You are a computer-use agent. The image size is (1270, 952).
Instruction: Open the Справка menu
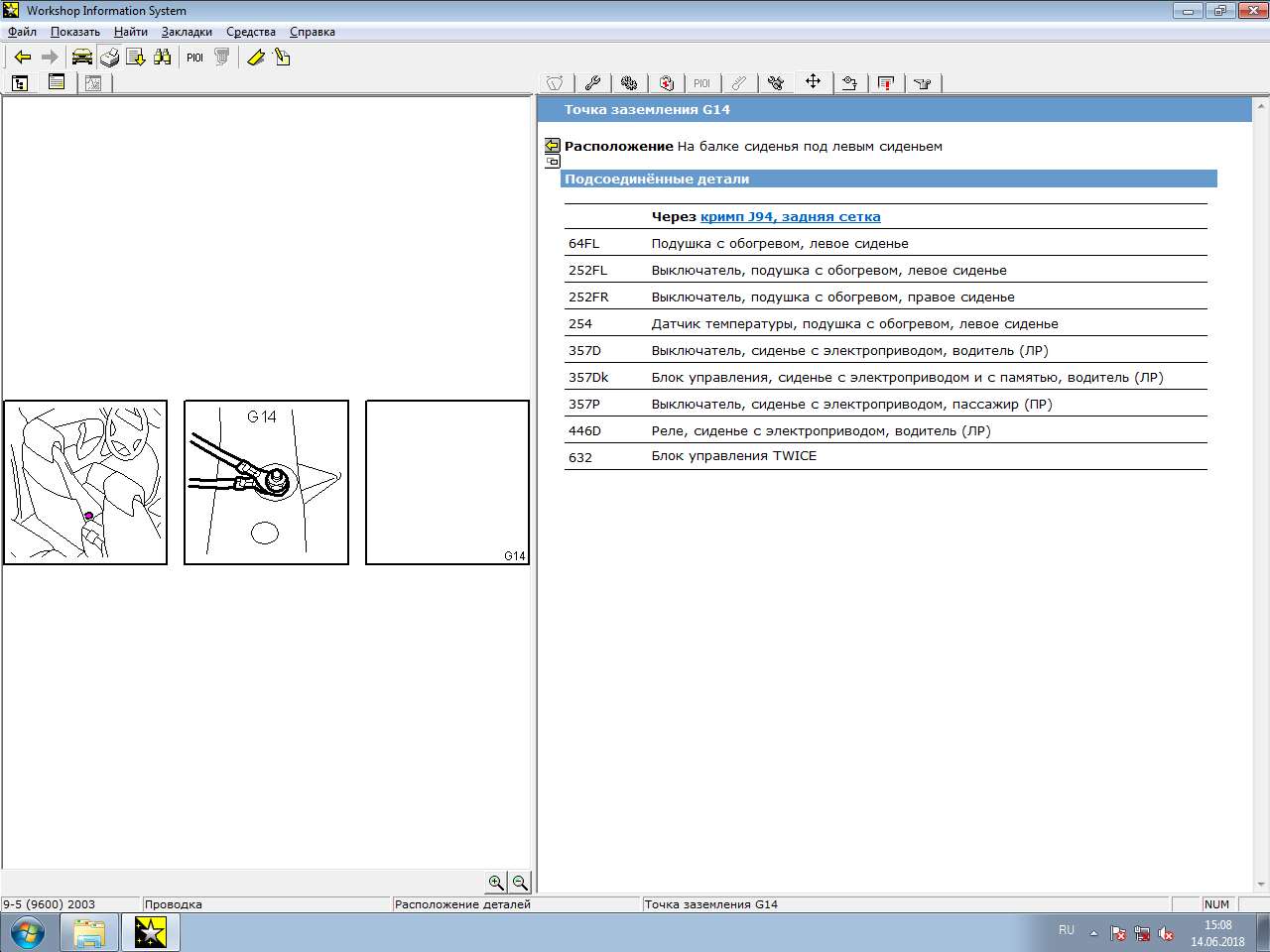(312, 32)
